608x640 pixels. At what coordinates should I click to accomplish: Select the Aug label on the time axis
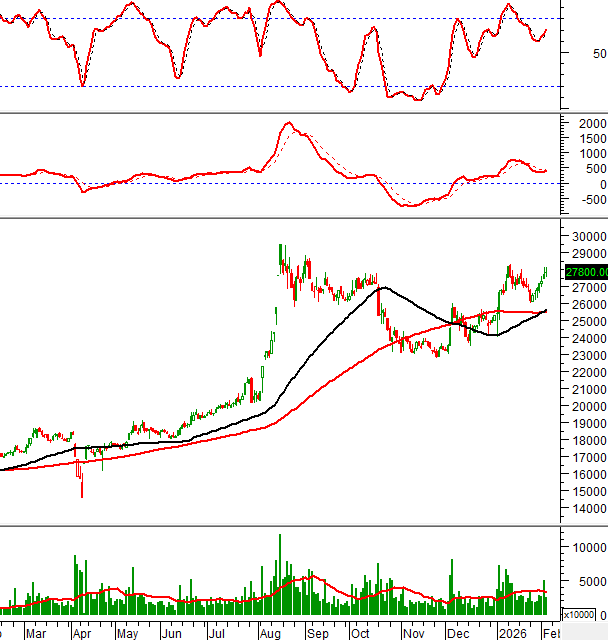coord(268,633)
